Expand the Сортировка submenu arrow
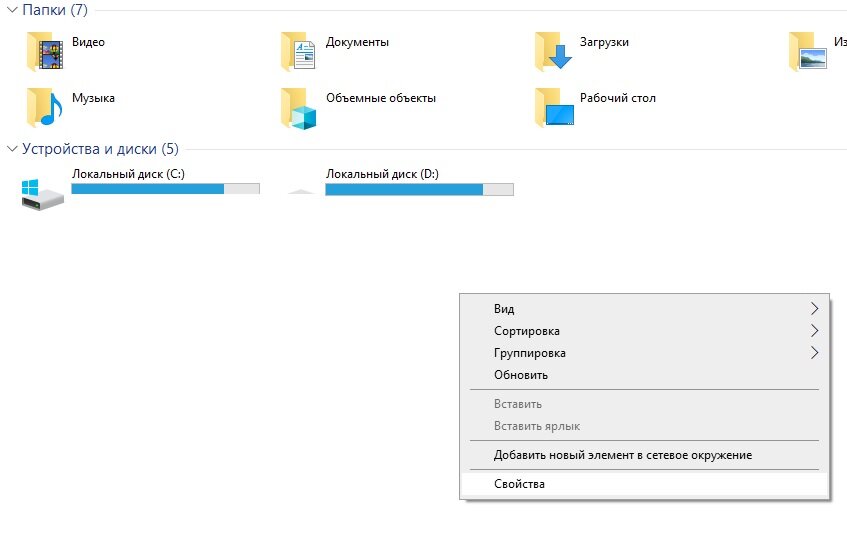The image size is (847, 551). click(815, 331)
